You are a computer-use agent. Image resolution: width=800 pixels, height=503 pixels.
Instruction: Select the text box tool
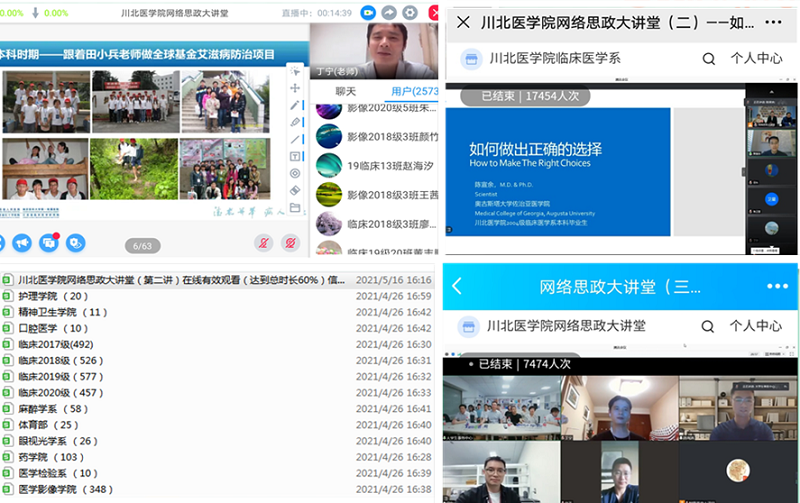[x=295, y=157]
